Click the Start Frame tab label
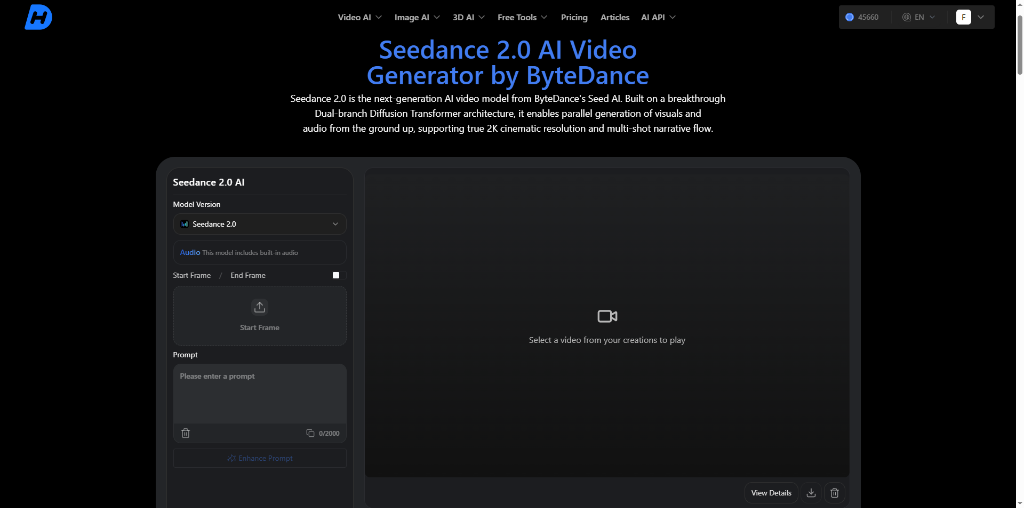This screenshot has width=1024, height=508. (191, 275)
